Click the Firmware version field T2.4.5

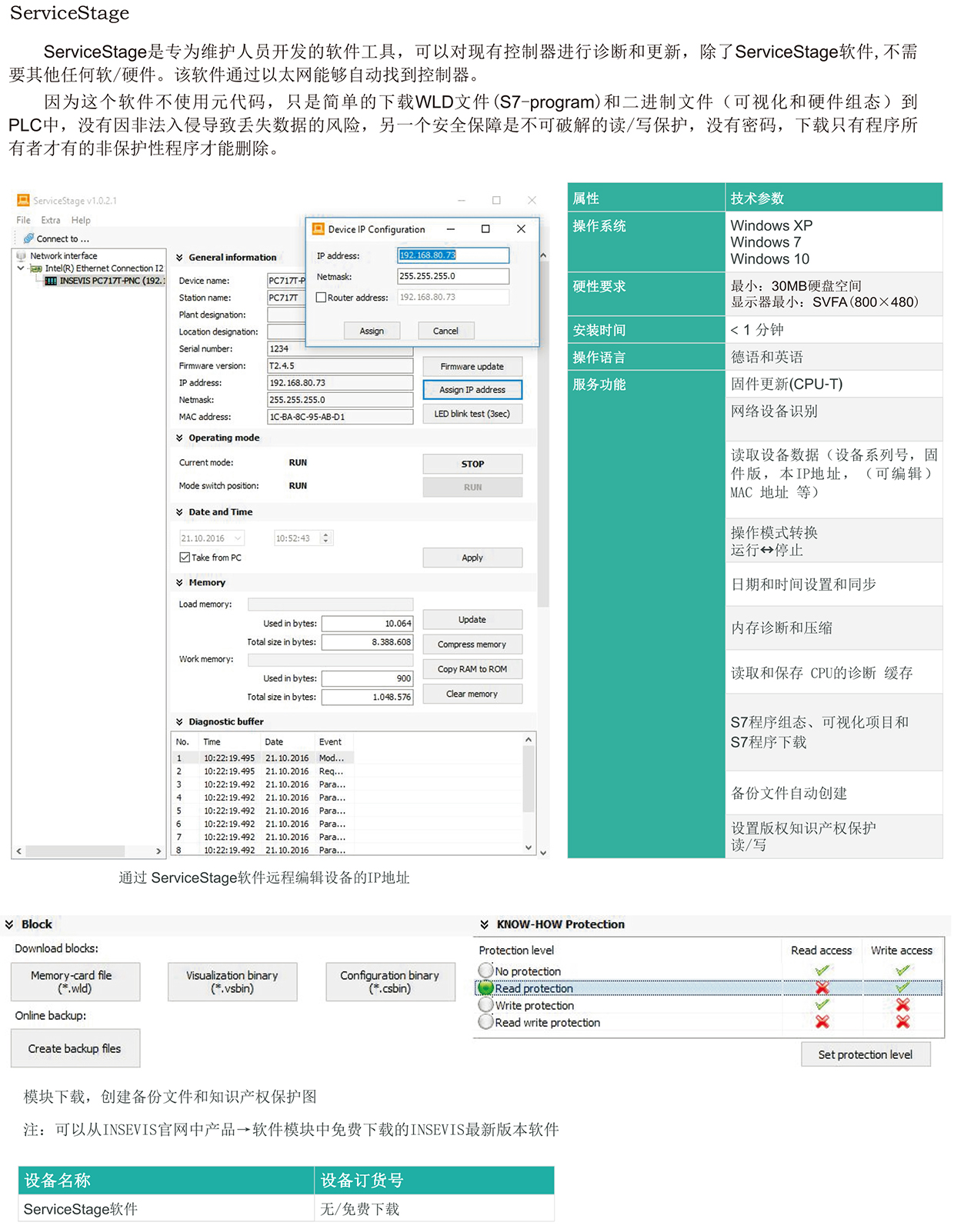(340, 366)
